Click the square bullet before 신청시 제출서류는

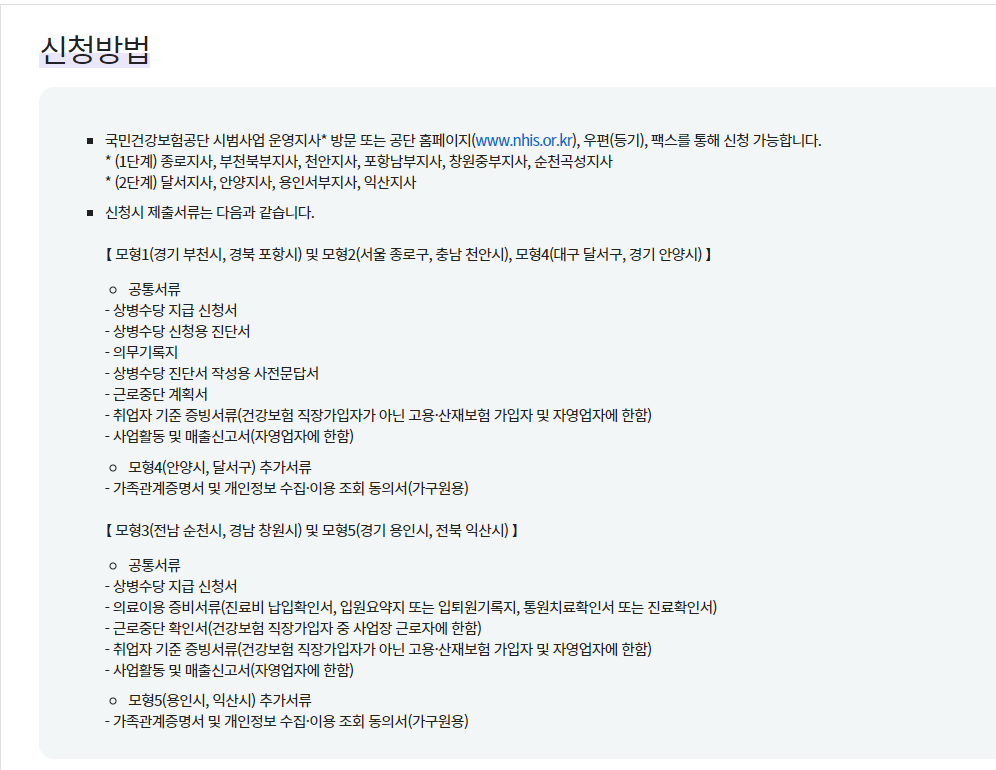tap(90, 213)
